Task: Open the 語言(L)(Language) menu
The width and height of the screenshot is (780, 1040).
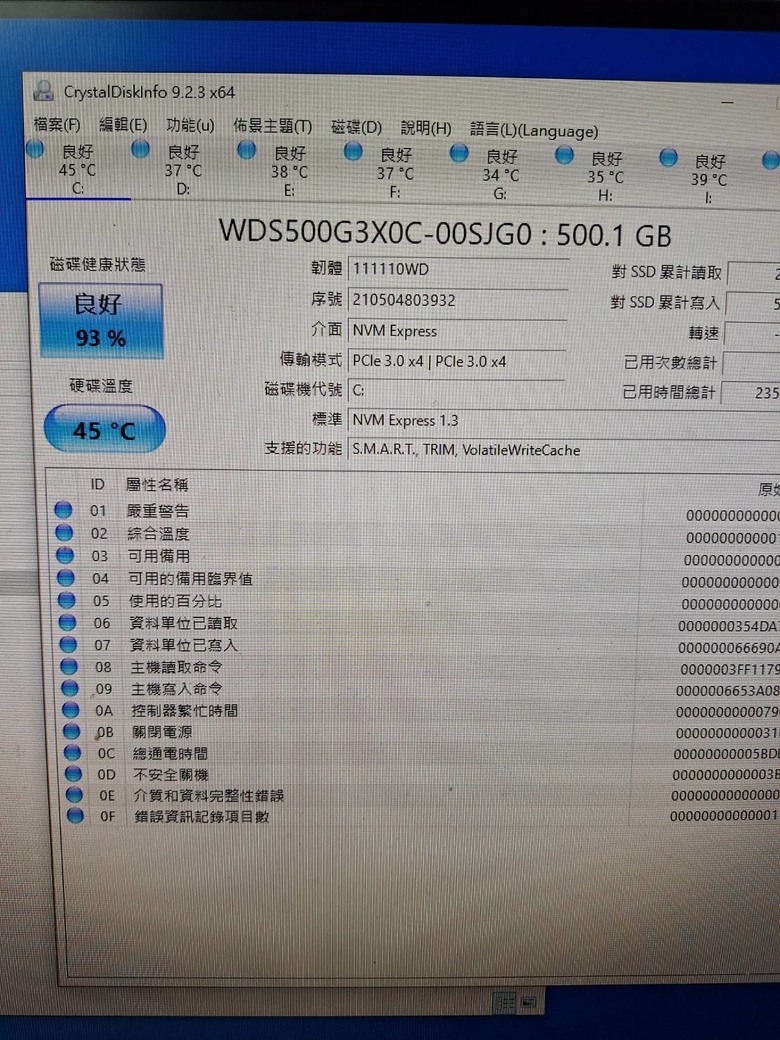Action: point(534,130)
